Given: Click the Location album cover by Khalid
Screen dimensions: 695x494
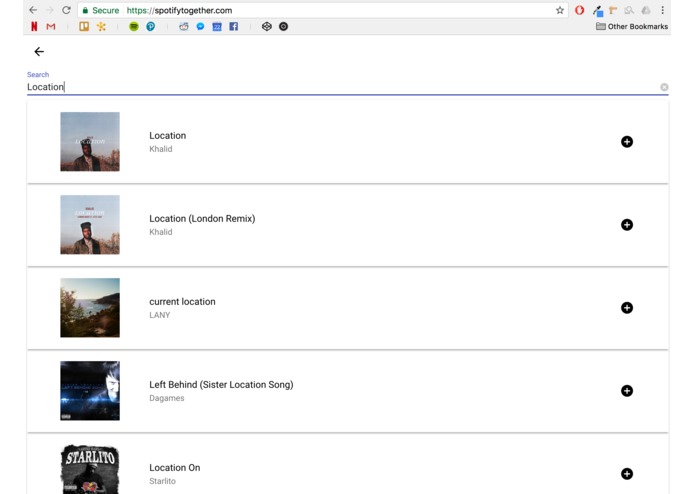Looking at the screenshot, I should [90, 142].
